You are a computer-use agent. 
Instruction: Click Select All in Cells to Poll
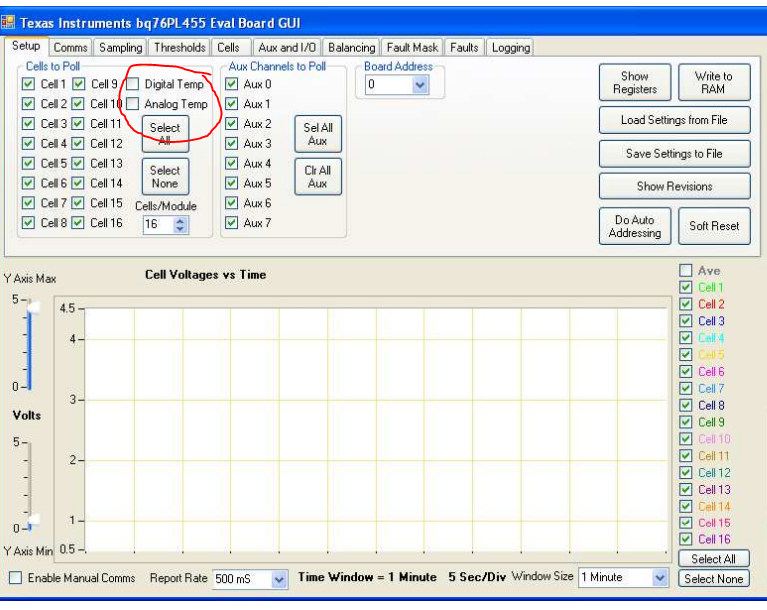[x=165, y=134]
